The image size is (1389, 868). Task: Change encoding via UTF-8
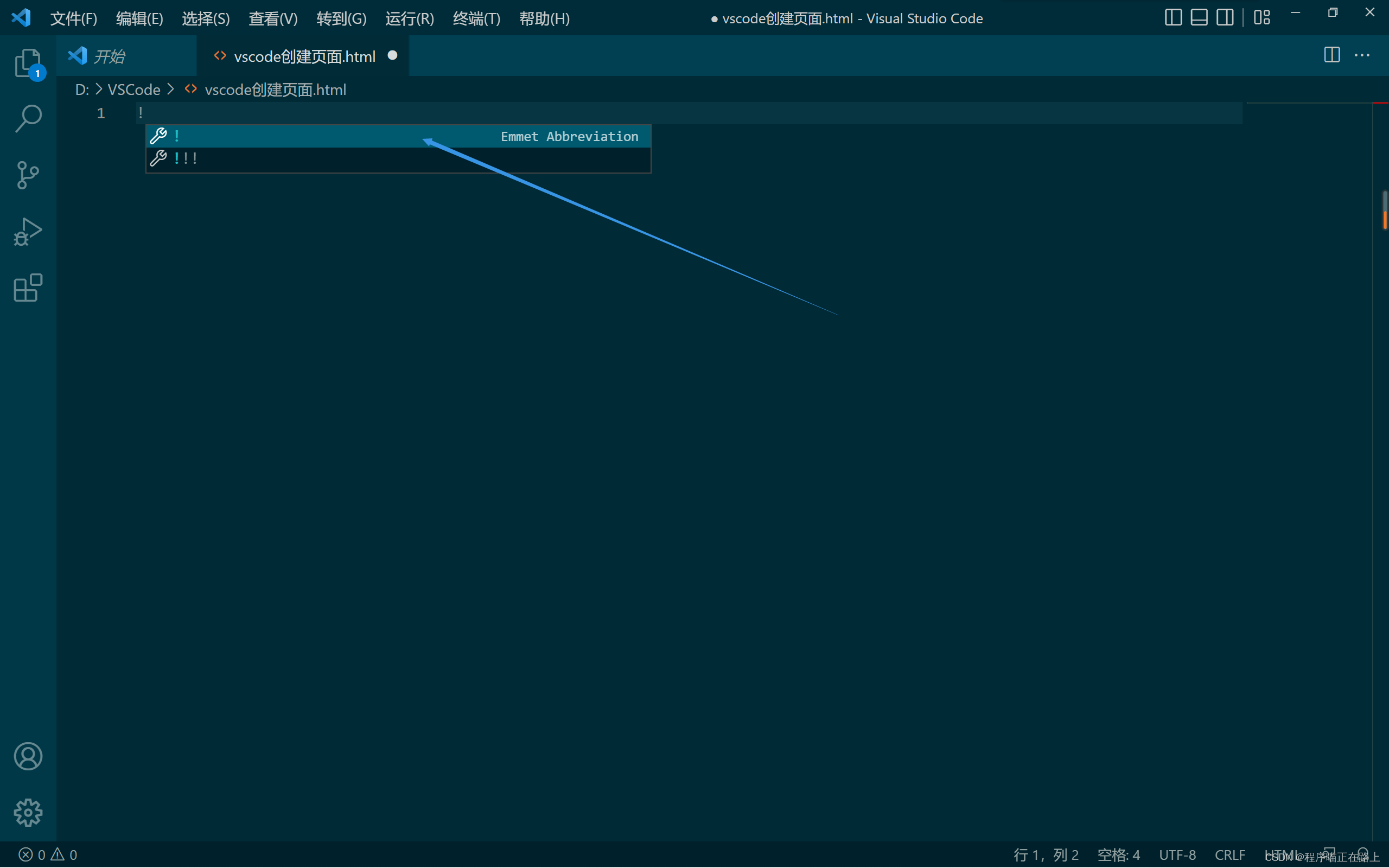coord(1177,854)
